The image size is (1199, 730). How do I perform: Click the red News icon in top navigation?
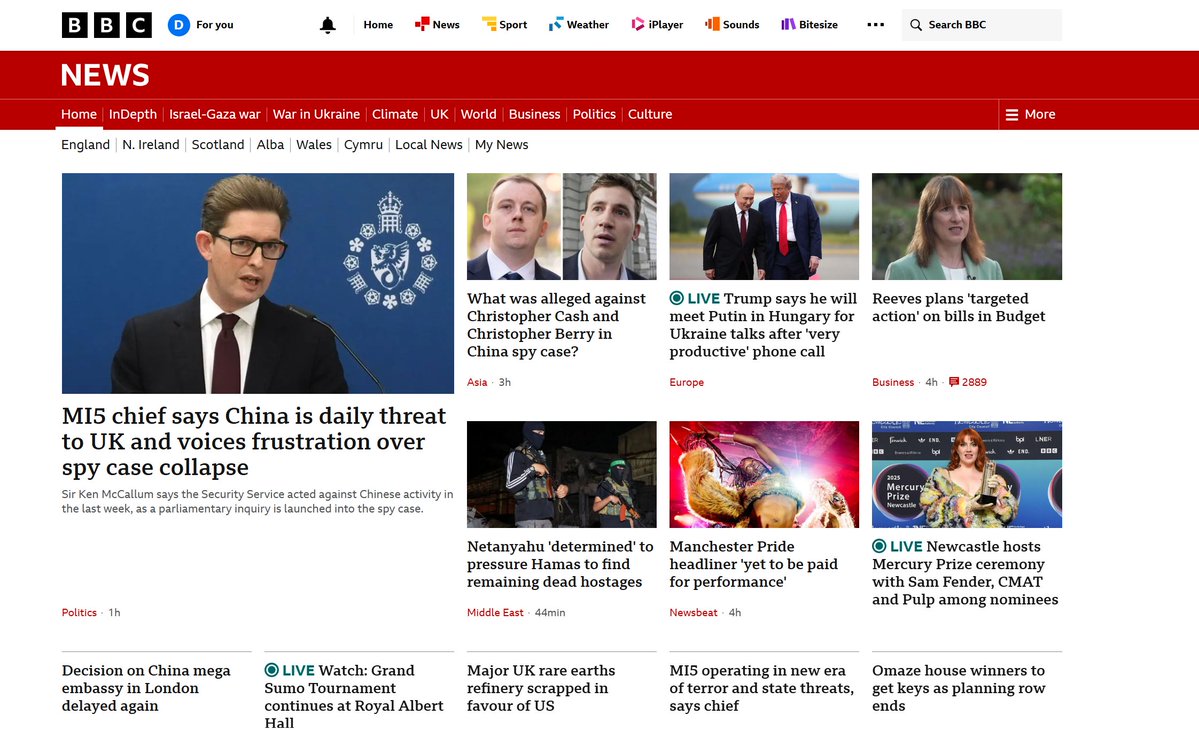click(421, 24)
